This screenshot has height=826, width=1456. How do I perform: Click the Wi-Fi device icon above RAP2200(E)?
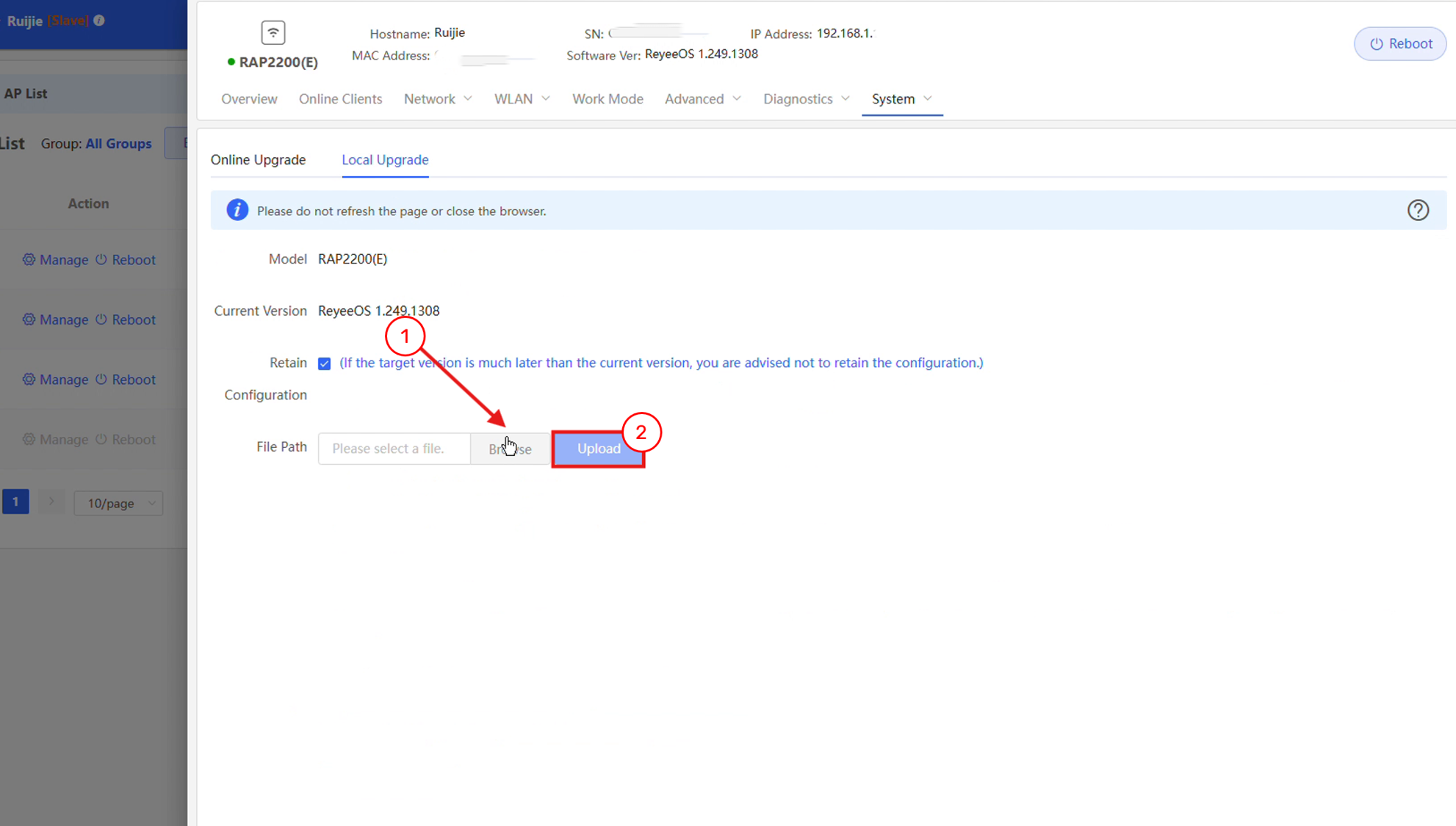pos(273,32)
